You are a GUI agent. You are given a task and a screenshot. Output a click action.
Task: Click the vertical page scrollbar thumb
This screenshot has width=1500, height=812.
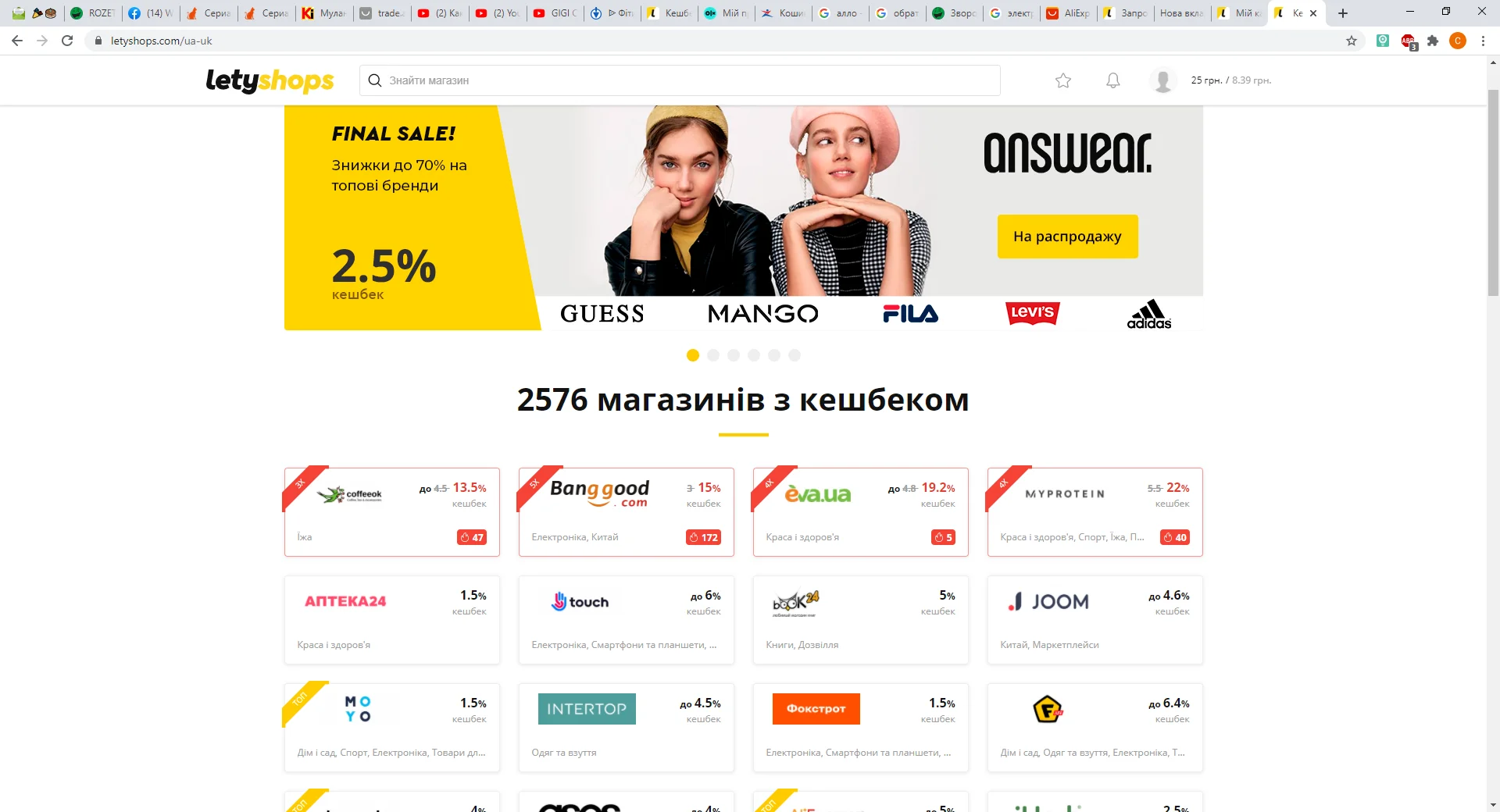pos(1493,193)
